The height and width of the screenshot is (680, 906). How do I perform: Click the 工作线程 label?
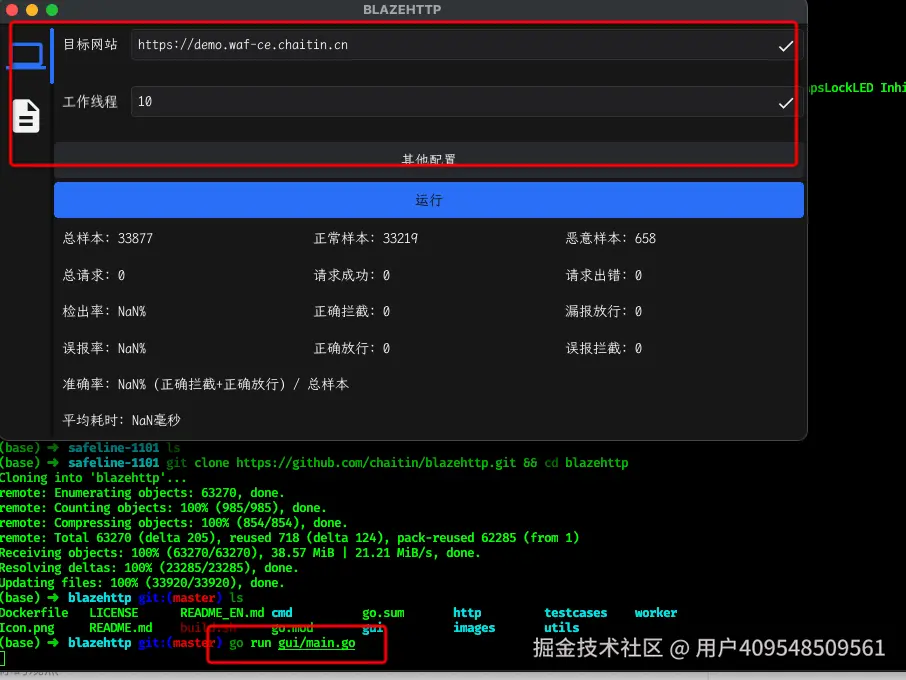click(x=90, y=102)
